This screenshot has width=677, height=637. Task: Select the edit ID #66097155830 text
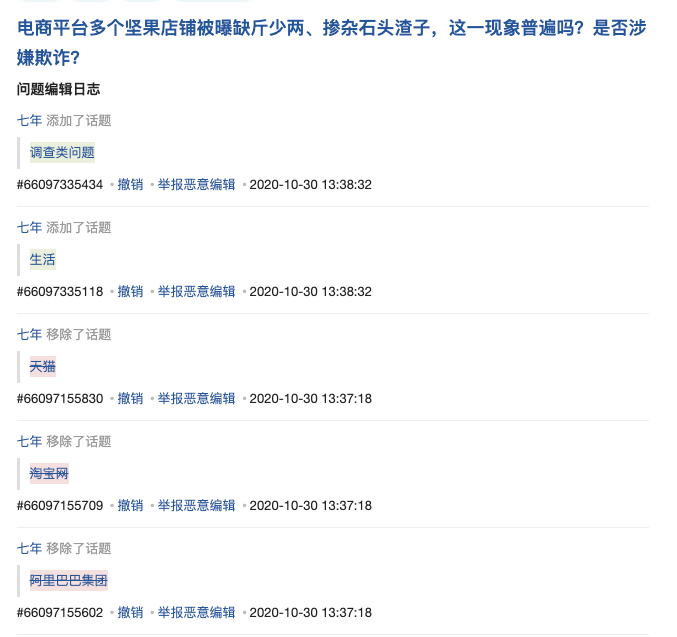click(x=60, y=399)
